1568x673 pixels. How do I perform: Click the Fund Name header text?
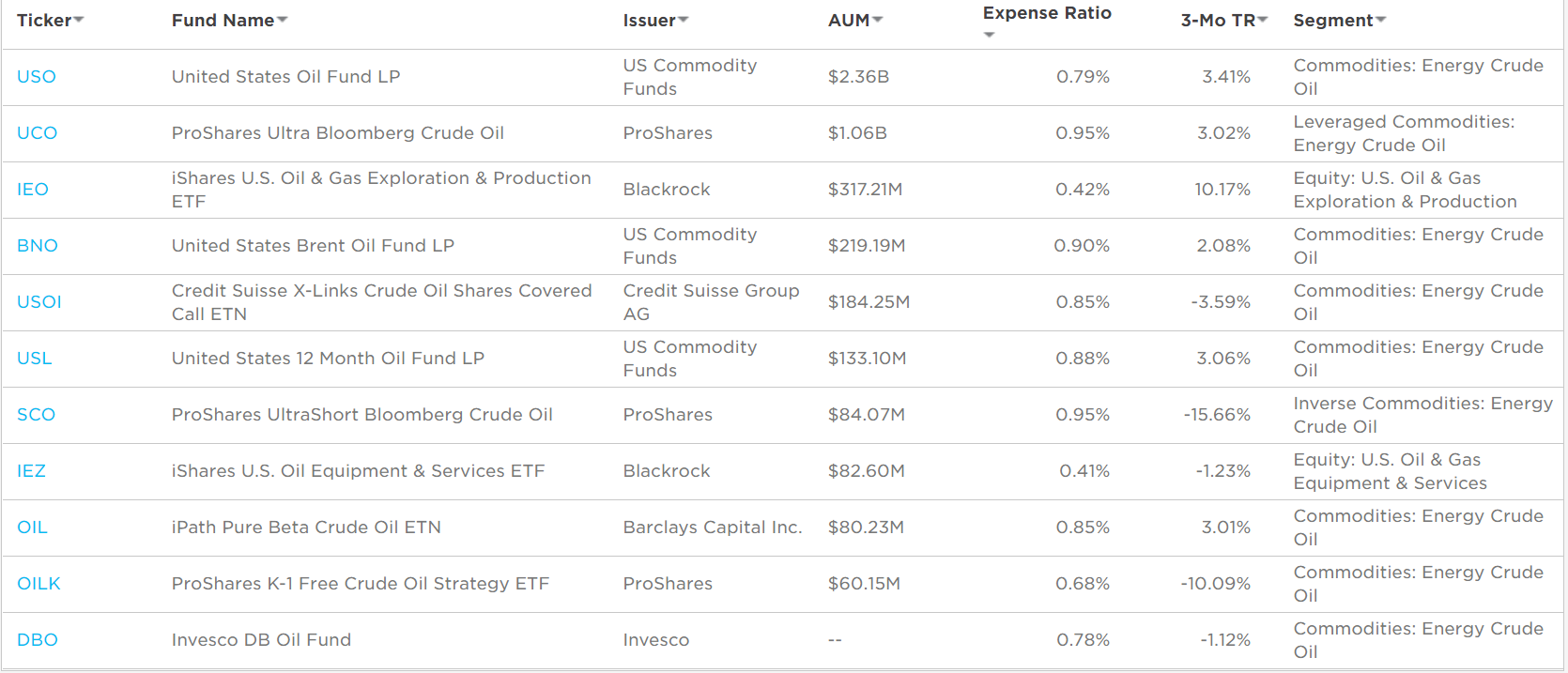[223, 21]
